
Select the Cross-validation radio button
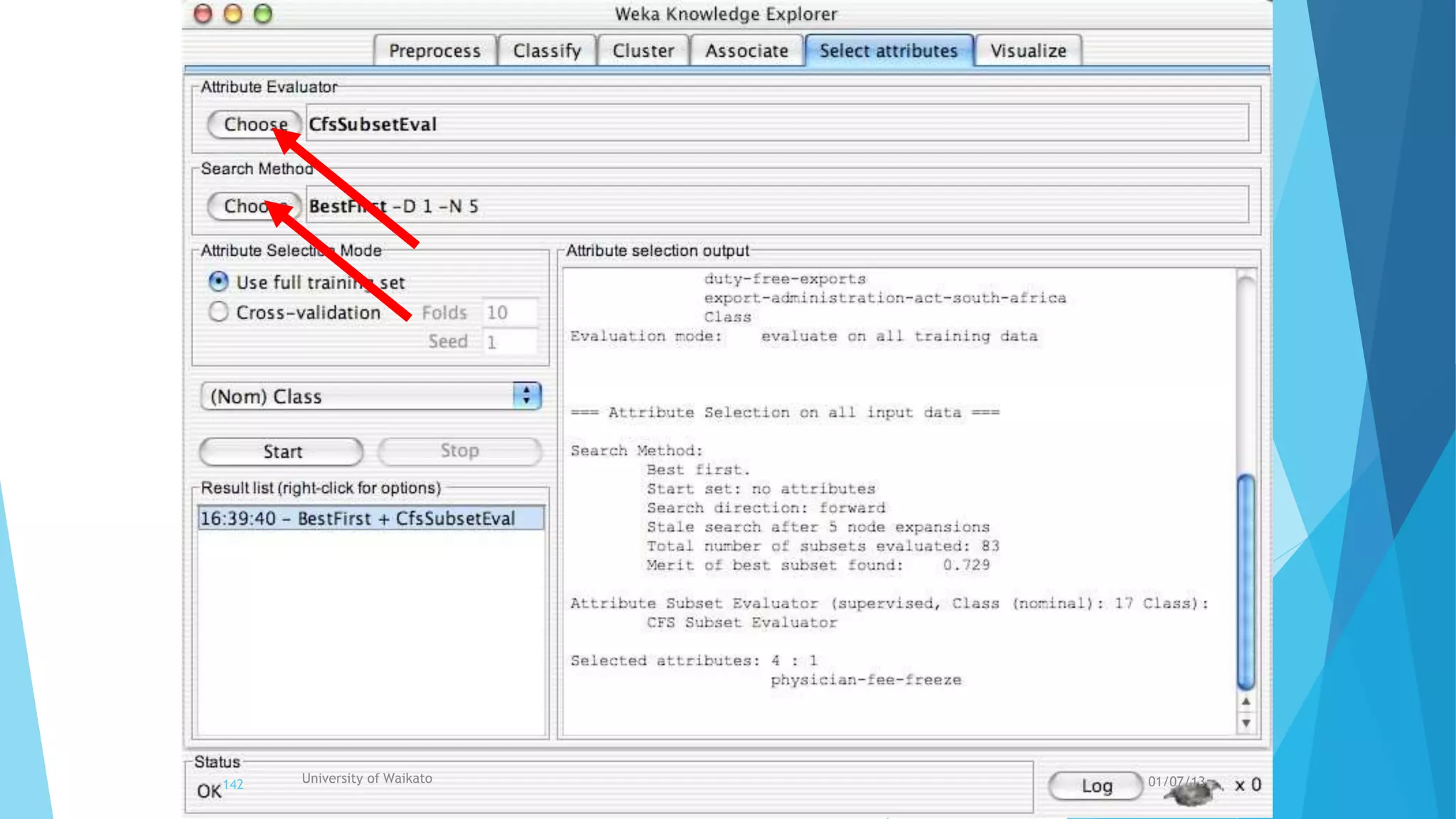[219, 312]
